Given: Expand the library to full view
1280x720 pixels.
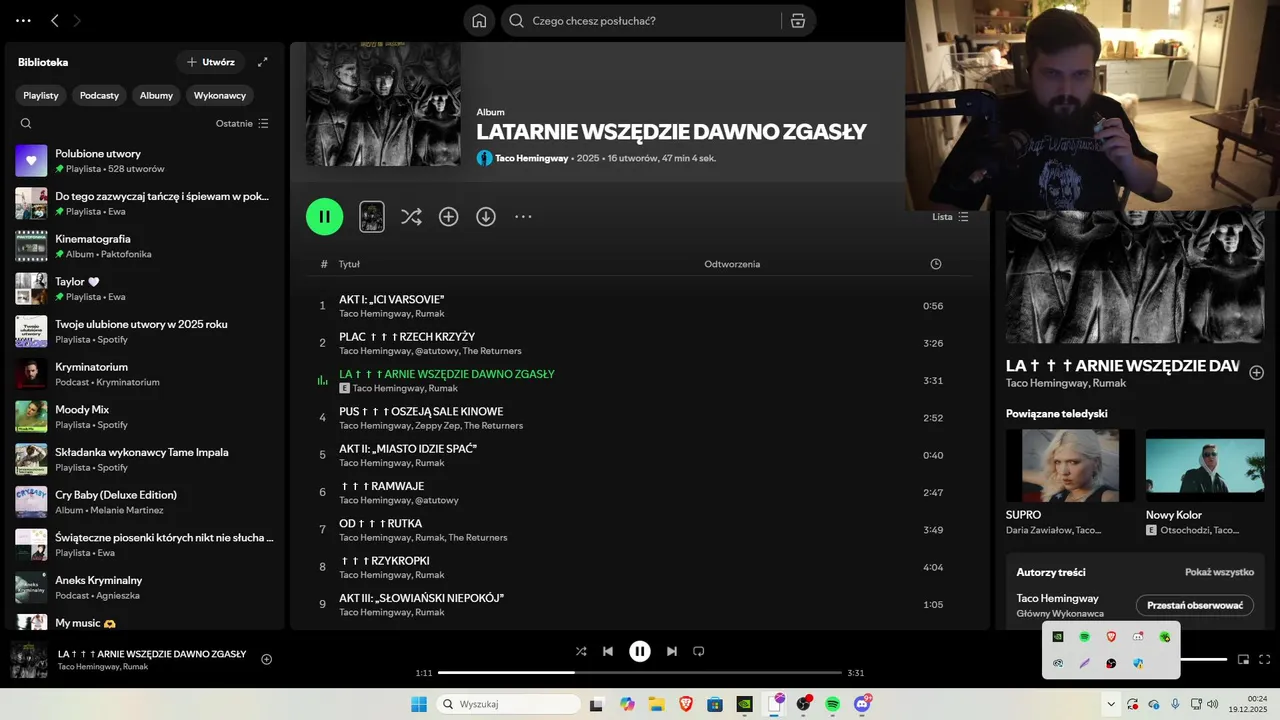Looking at the screenshot, I should coord(263,62).
